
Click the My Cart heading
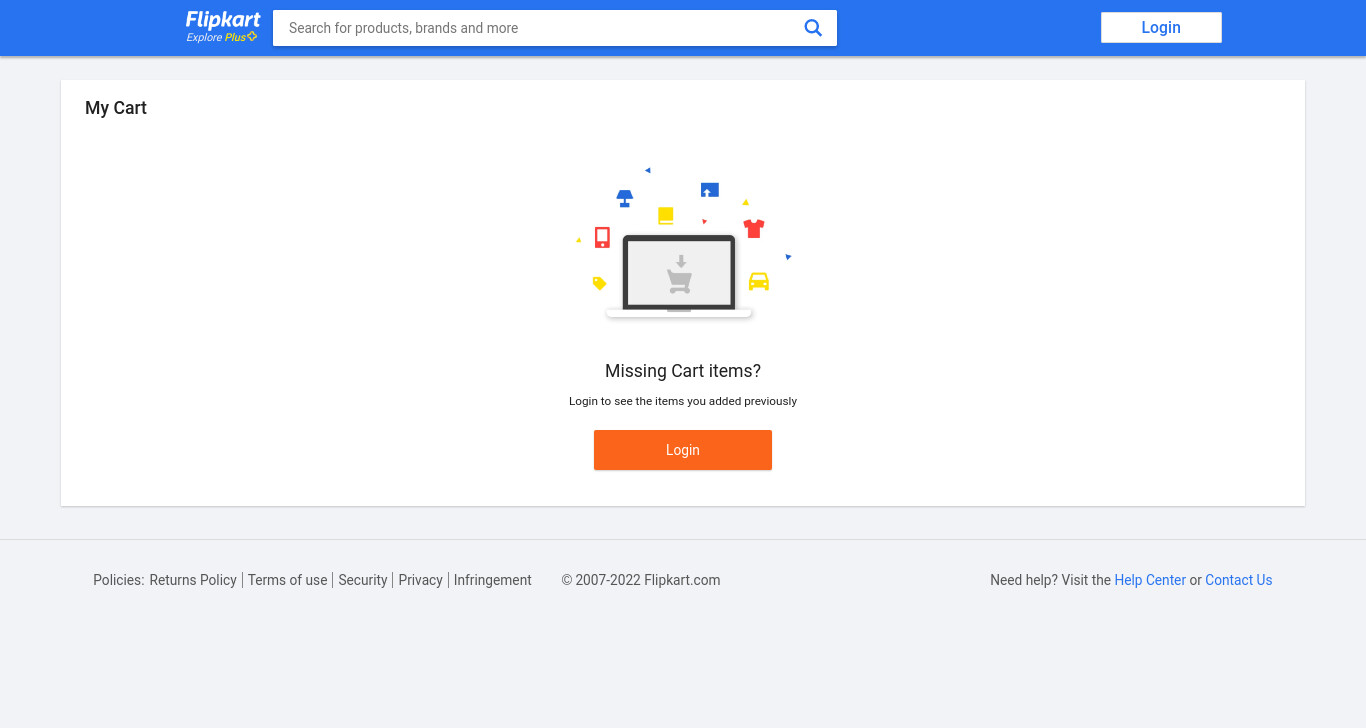[x=116, y=108]
